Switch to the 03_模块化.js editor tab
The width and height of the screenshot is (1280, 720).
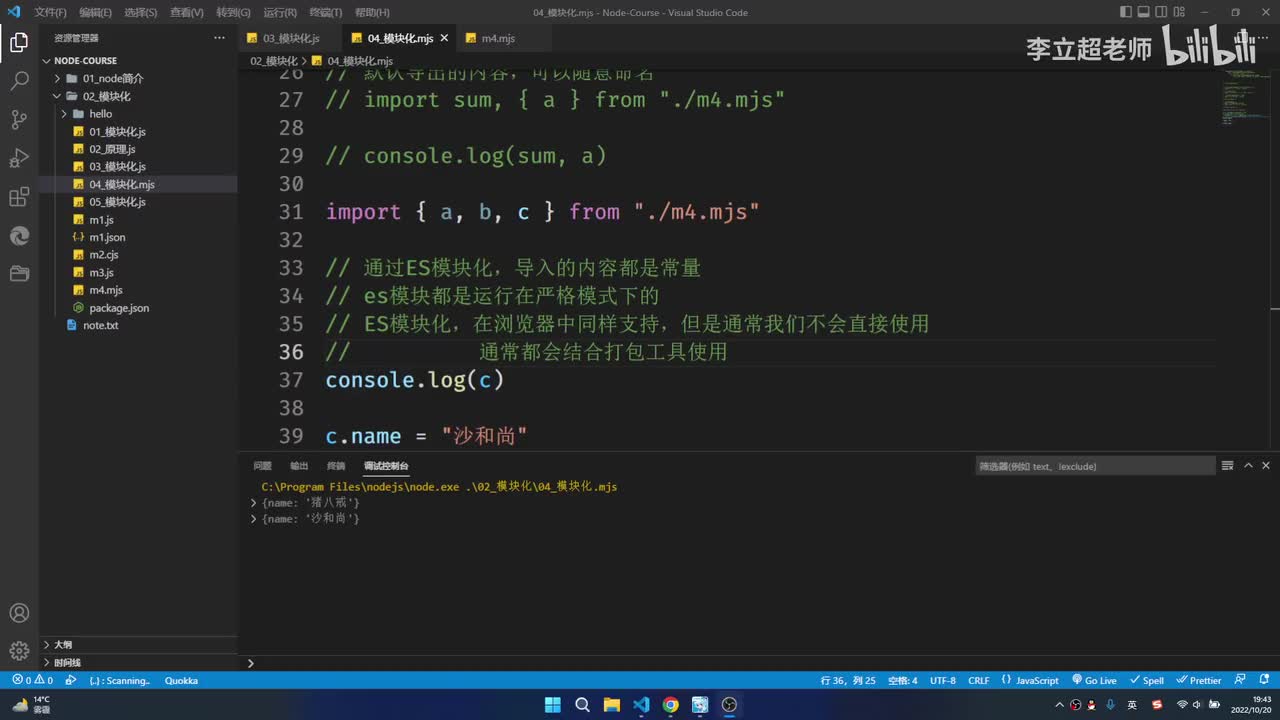pos(290,38)
